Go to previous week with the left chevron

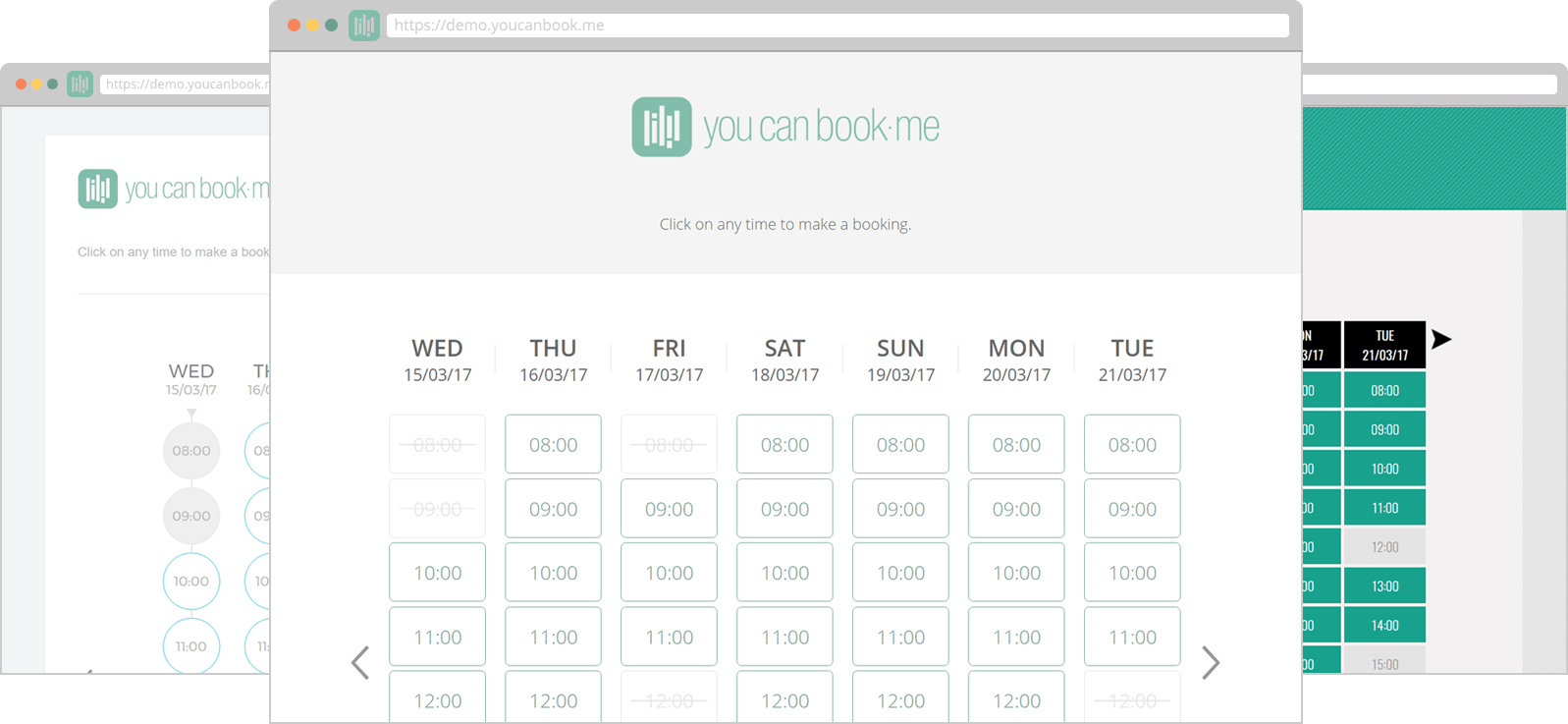360,663
